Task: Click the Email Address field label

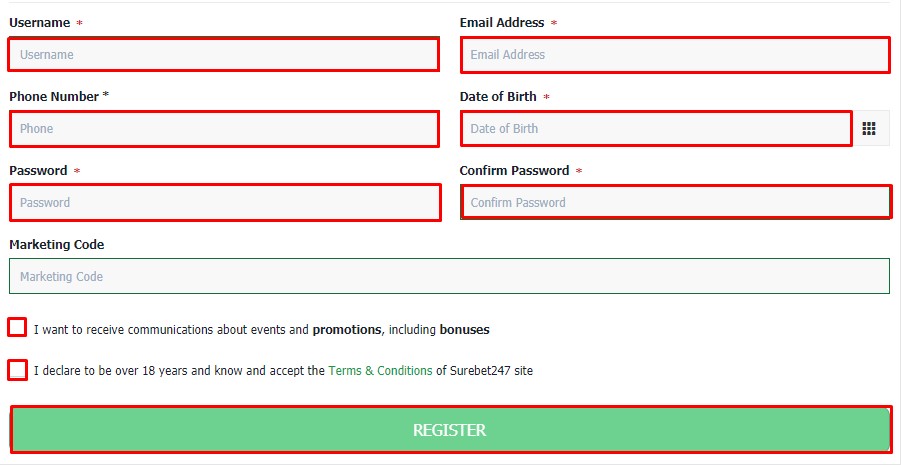Action: coord(502,23)
